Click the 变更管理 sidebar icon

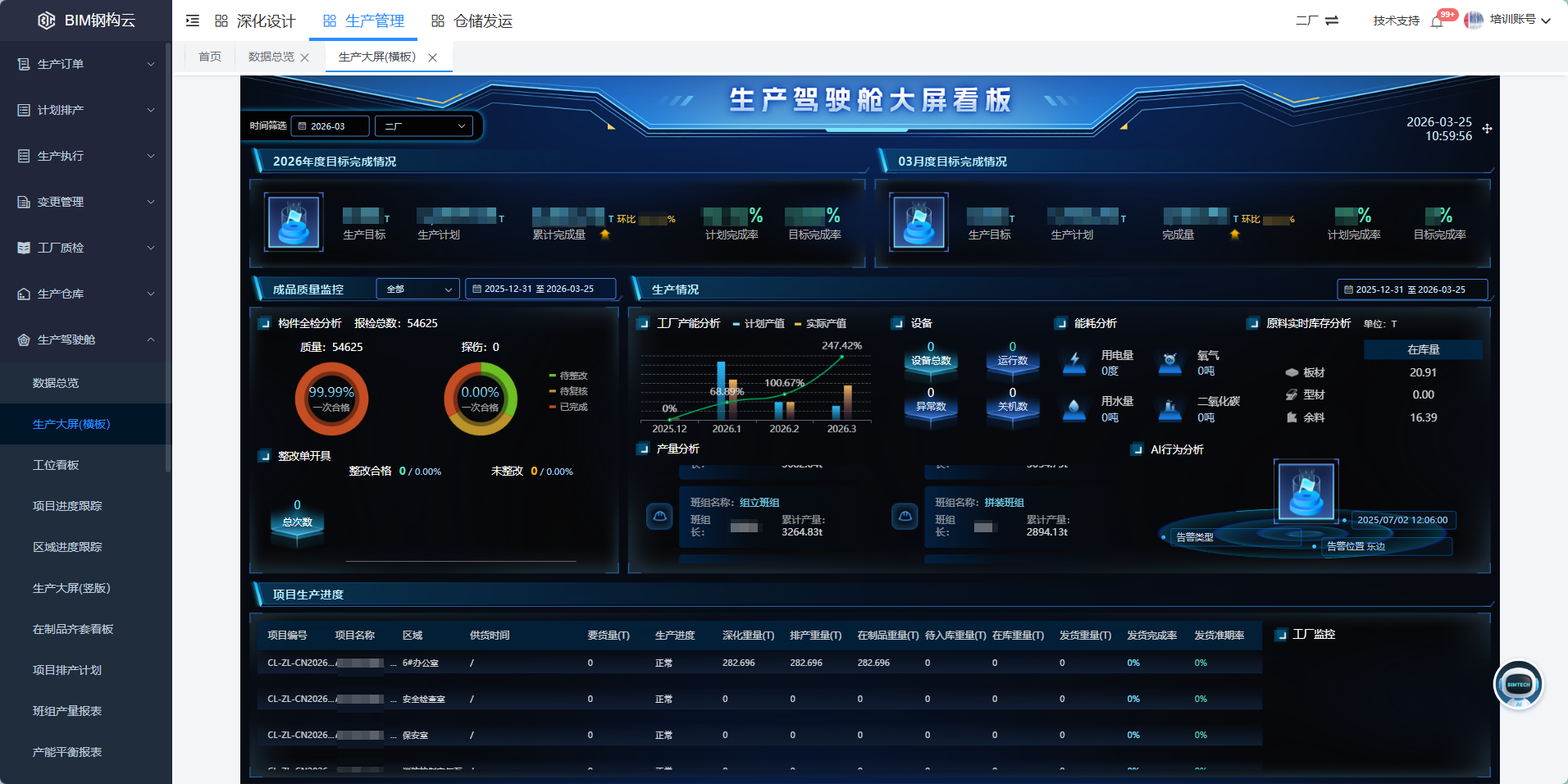click(x=24, y=202)
